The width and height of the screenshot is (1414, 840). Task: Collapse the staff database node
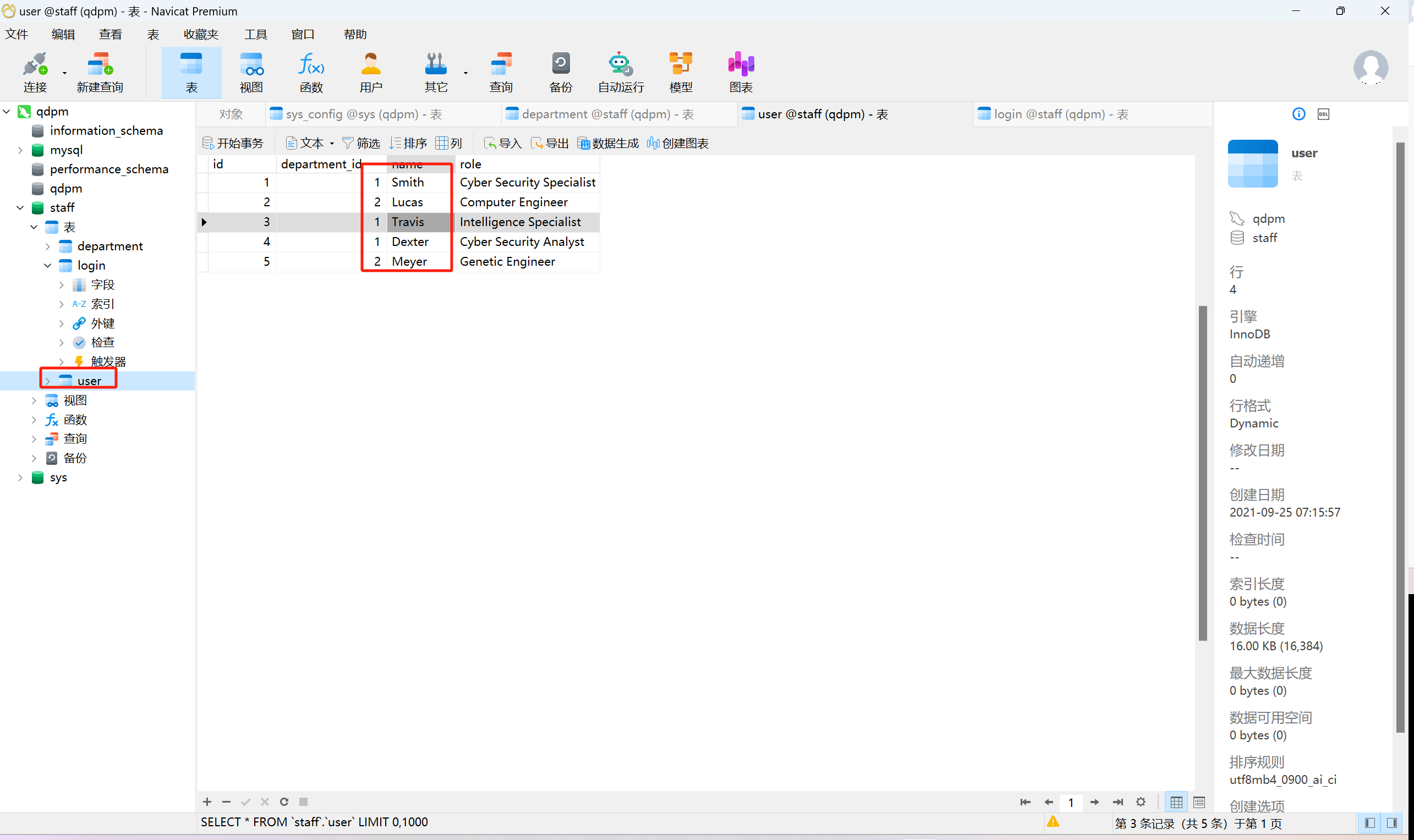[20, 208]
